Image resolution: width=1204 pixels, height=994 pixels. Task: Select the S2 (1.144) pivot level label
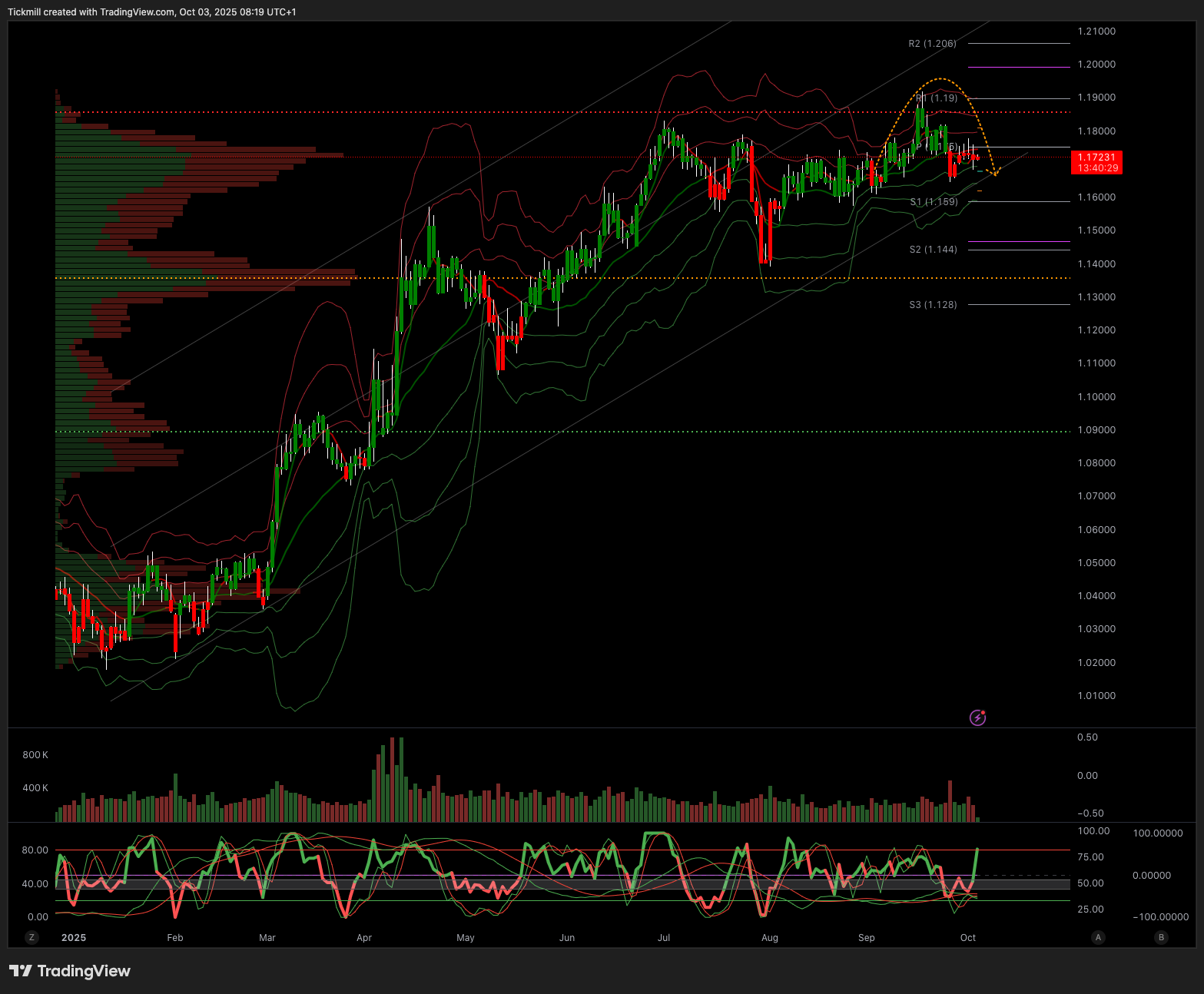[x=933, y=250]
